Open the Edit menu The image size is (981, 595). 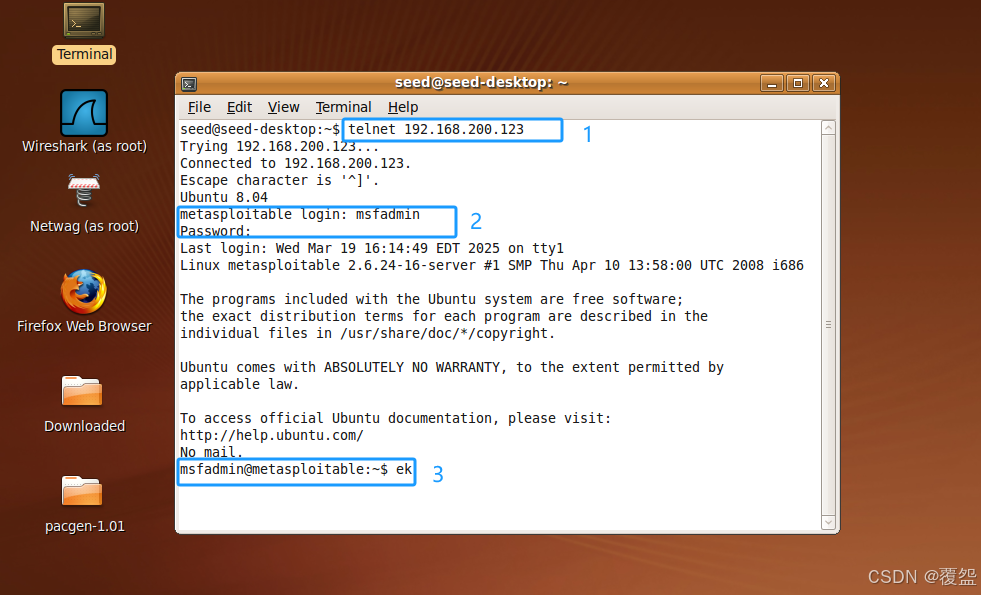click(239, 107)
